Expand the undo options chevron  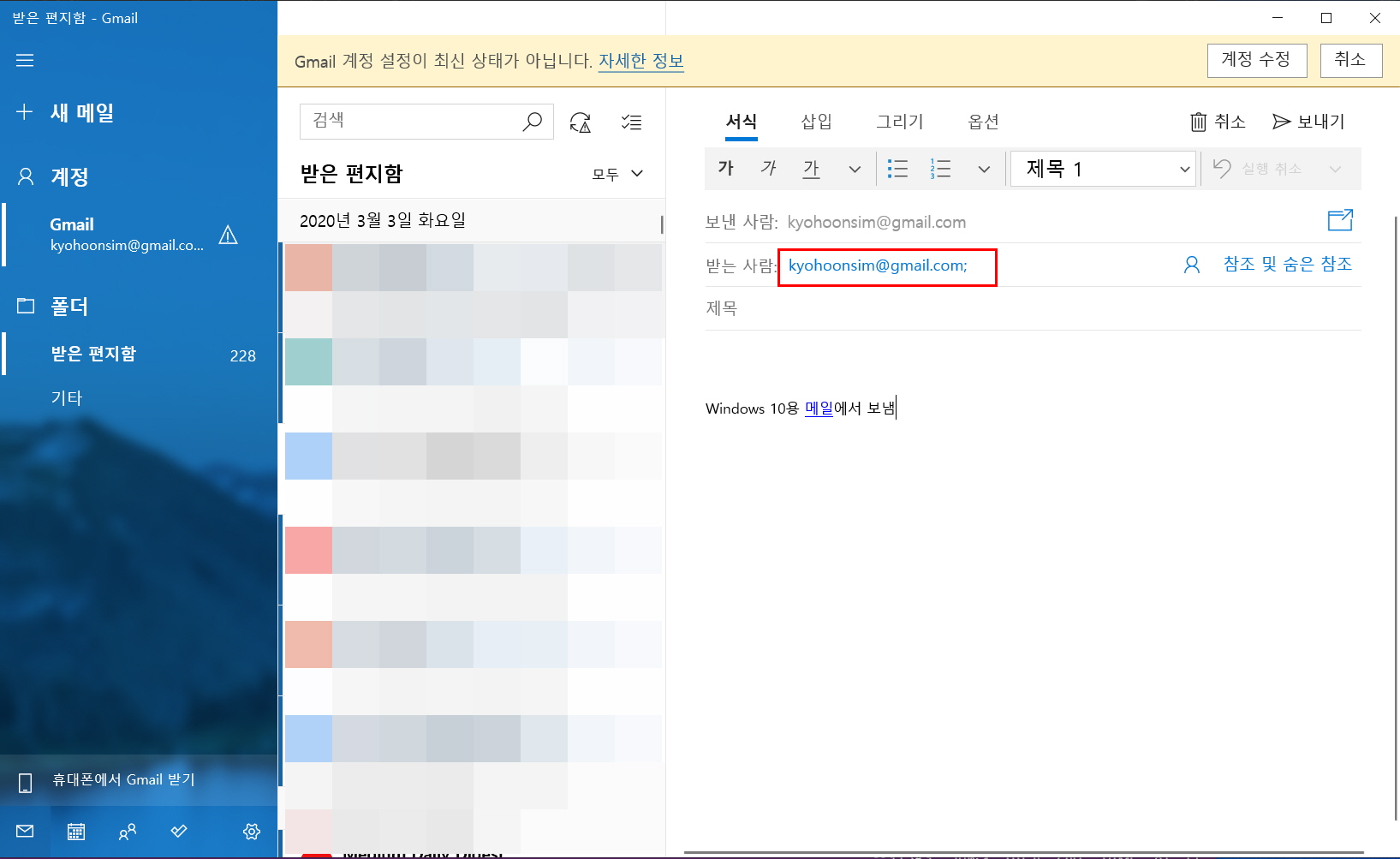point(1335,170)
